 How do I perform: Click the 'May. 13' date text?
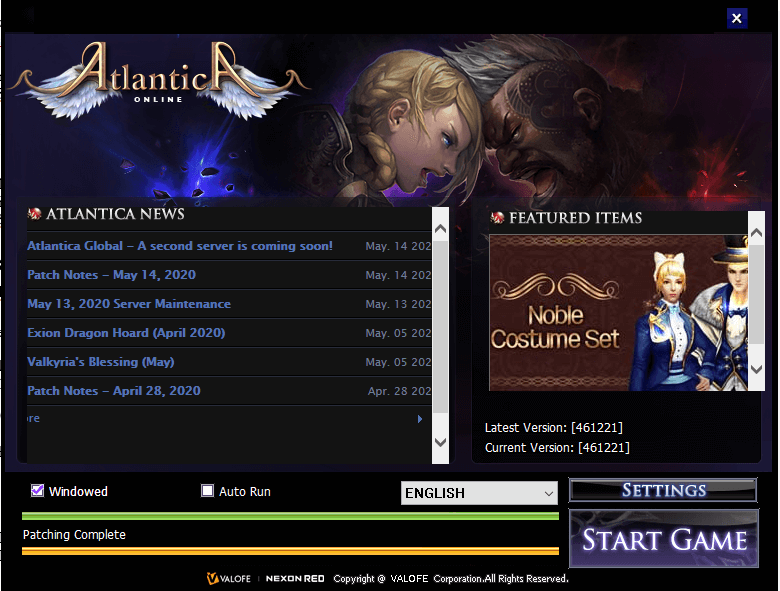click(x=398, y=304)
